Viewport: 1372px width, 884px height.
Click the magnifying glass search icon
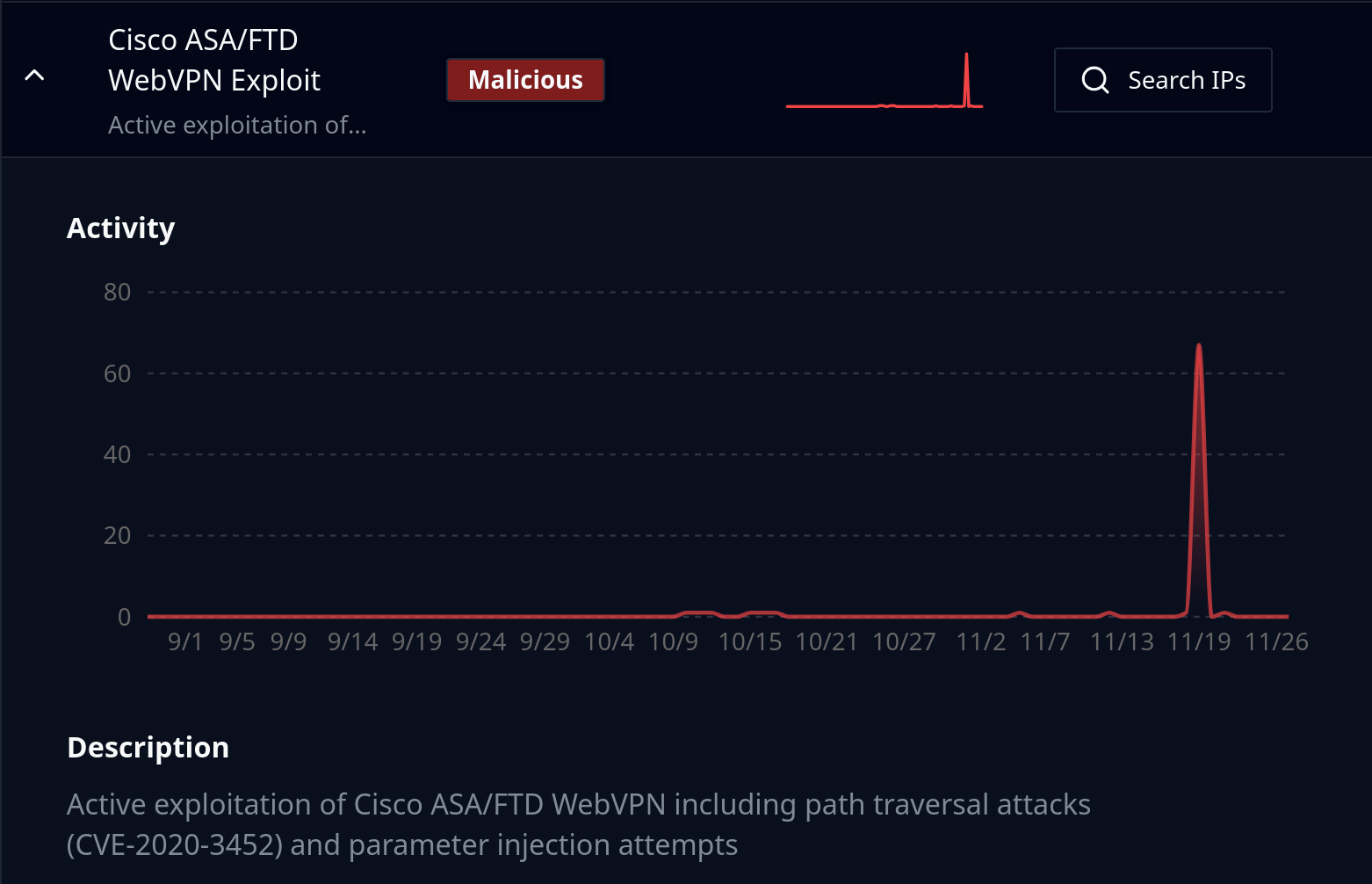coord(1094,79)
